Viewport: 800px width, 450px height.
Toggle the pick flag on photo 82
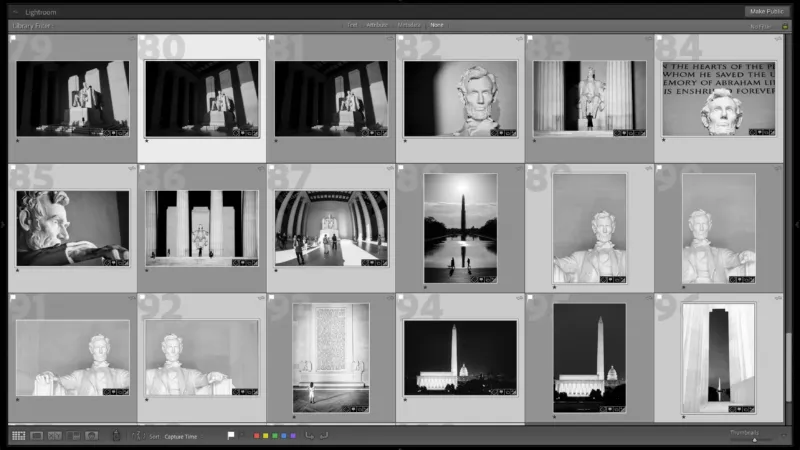401,38
